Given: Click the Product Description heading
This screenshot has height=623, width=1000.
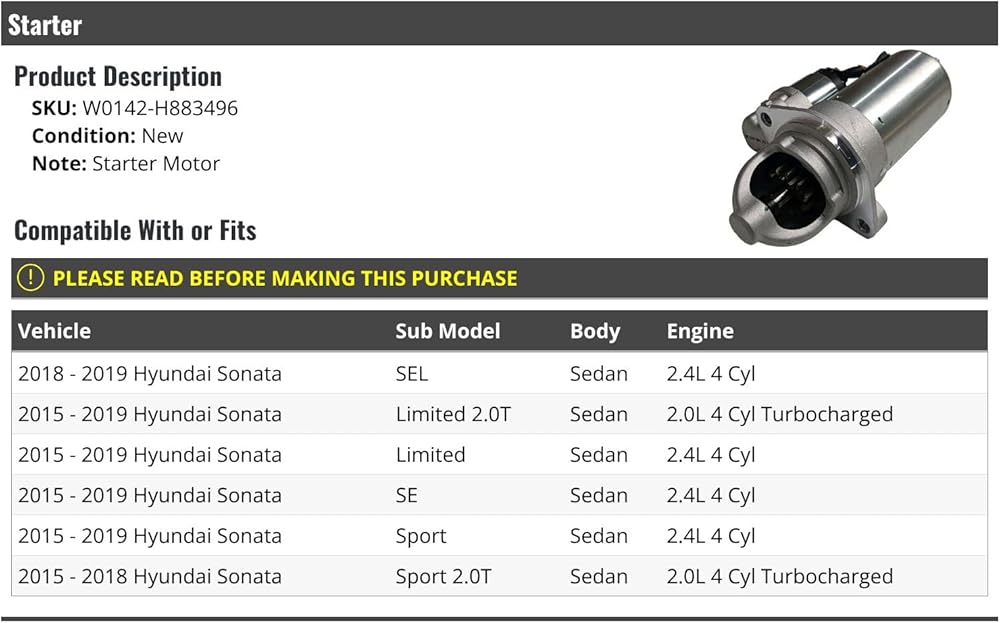Looking at the screenshot, I should (118, 77).
